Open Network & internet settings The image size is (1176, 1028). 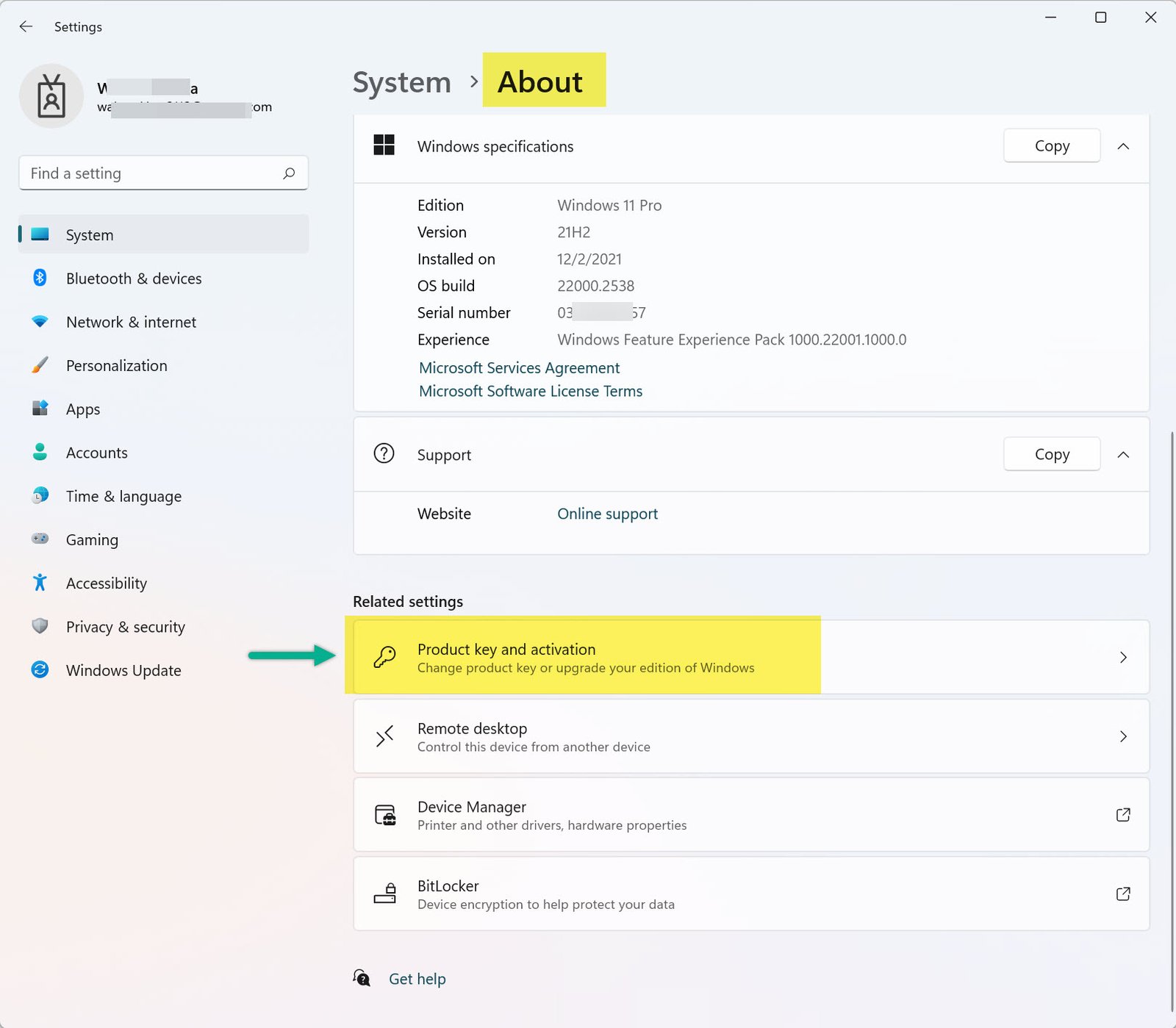tap(163, 322)
